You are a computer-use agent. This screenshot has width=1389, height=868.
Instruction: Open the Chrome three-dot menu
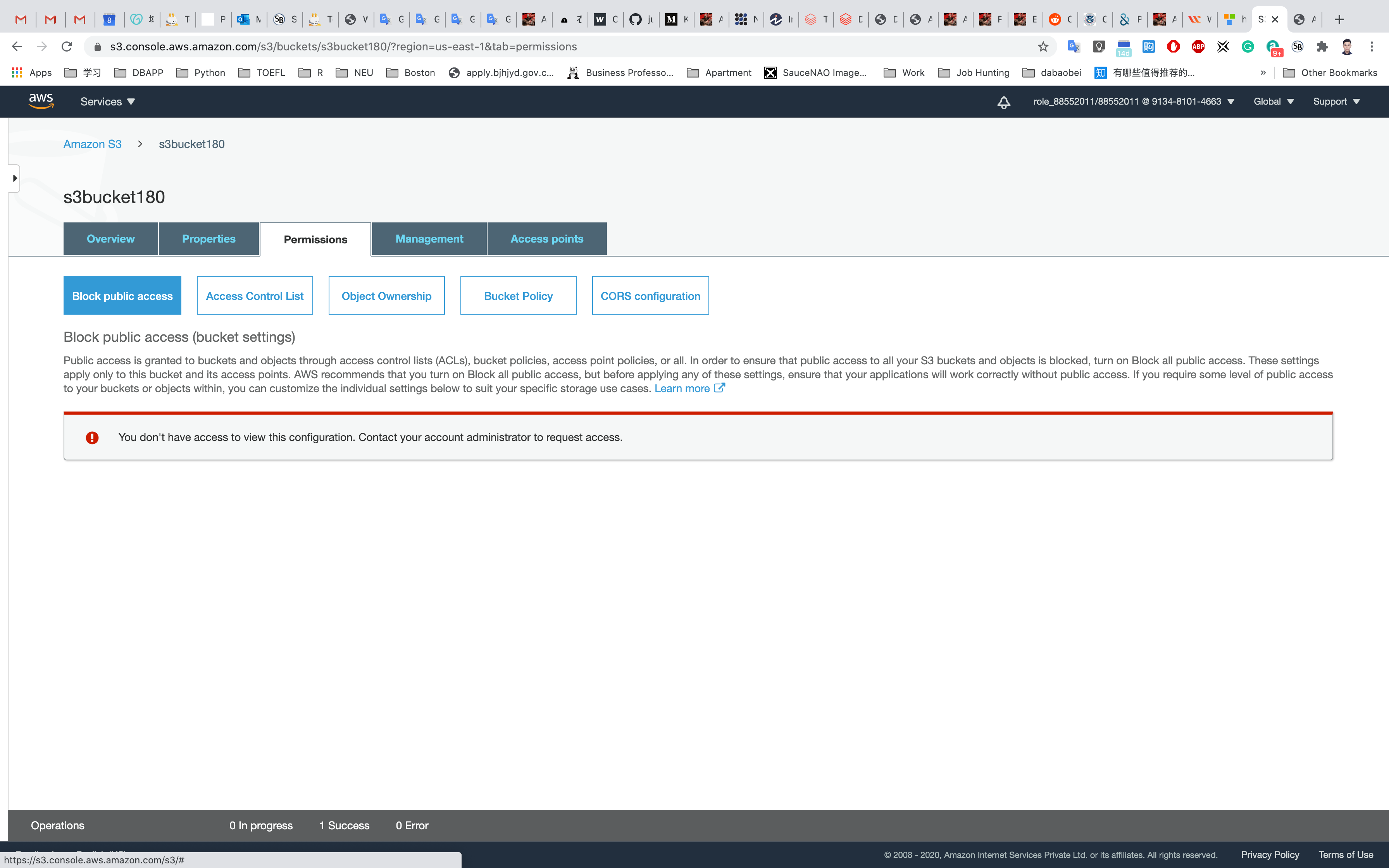point(1372,46)
